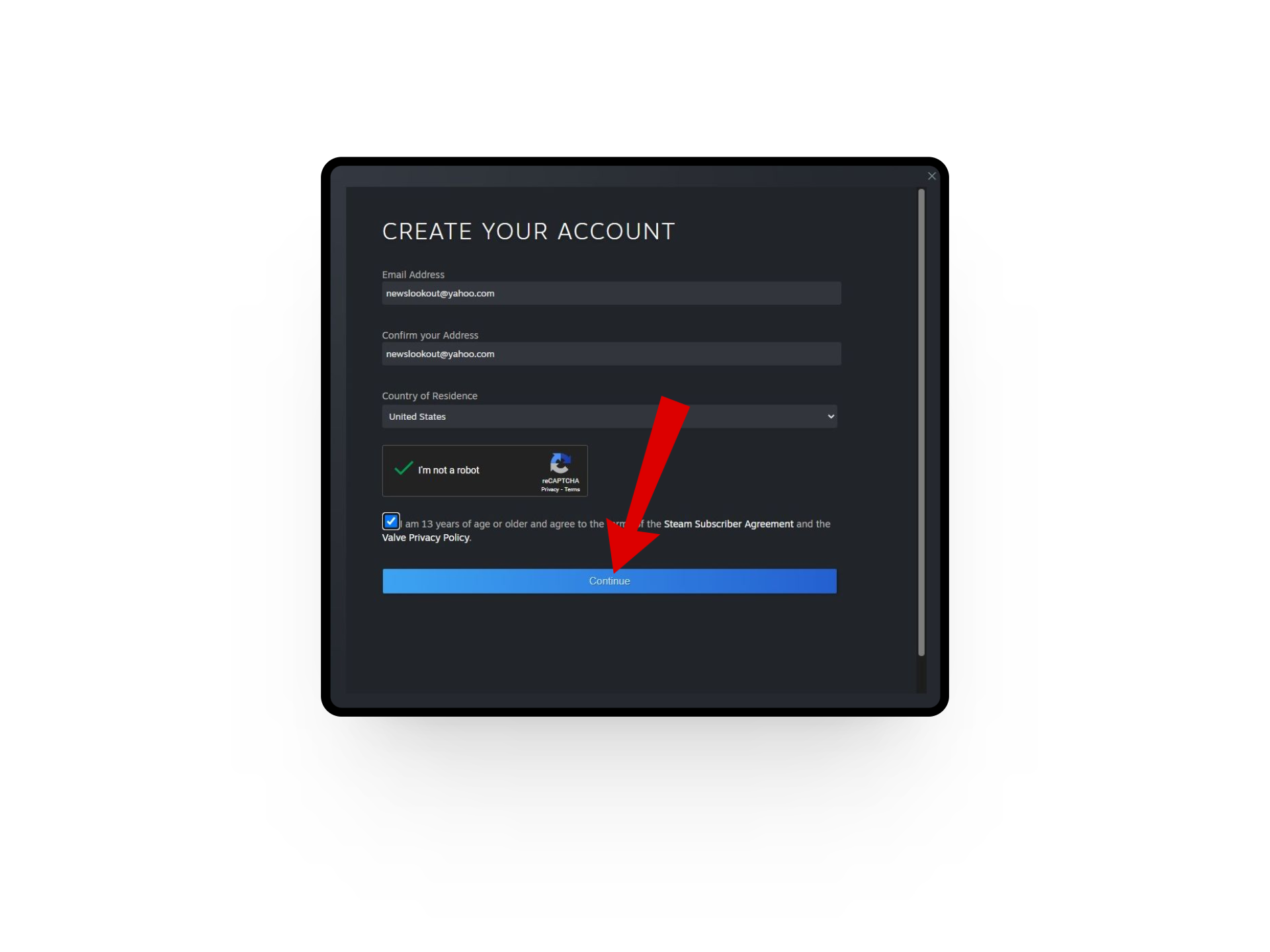Open the reCAPTCHA Terms link
This screenshot has height=952, width=1270.
tap(572, 489)
